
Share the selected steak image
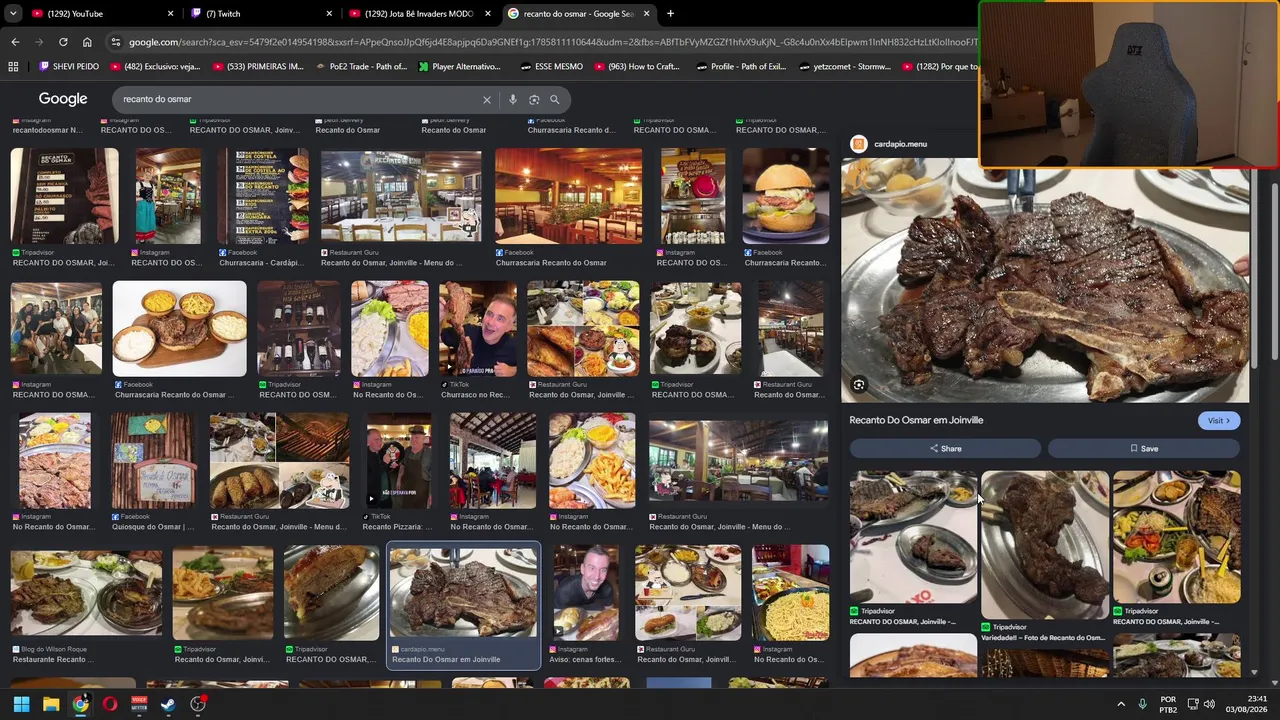tap(945, 449)
